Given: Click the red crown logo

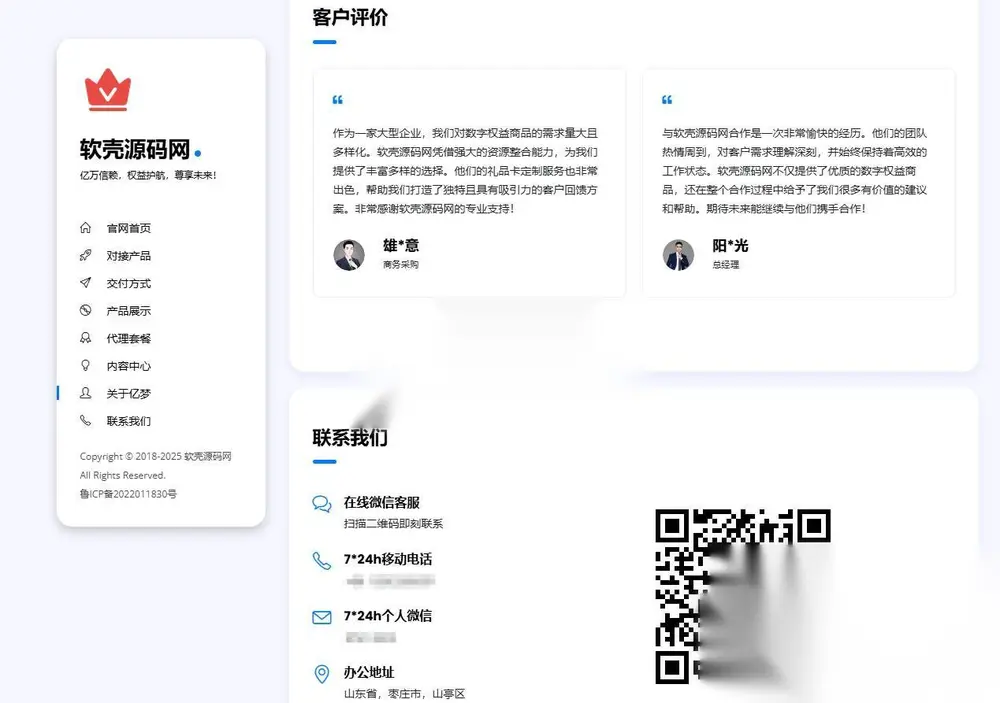Looking at the screenshot, I should tap(108, 90).
